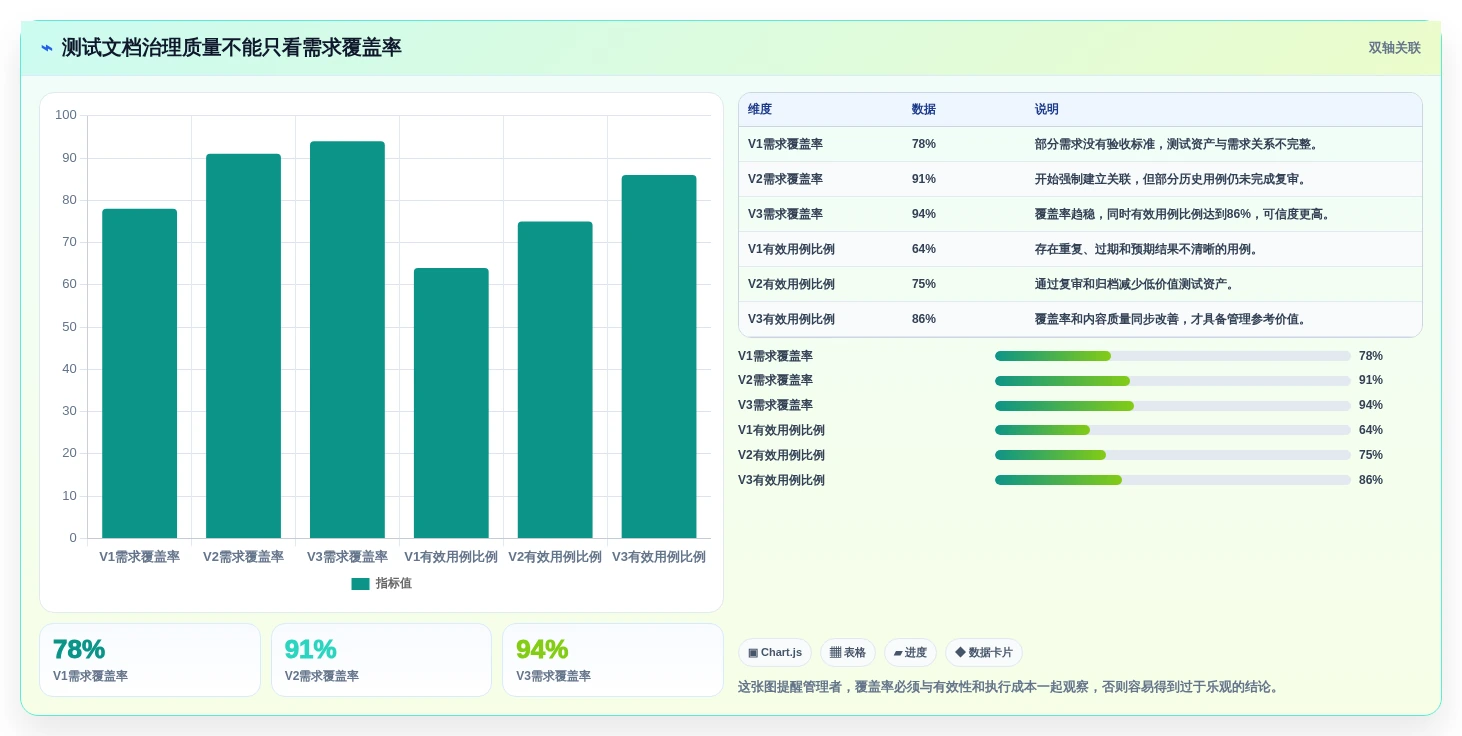Select the 表格 tag chip
Image resolution: width=1462 pixels, height=736 pixels.
(x=848, y=653)
